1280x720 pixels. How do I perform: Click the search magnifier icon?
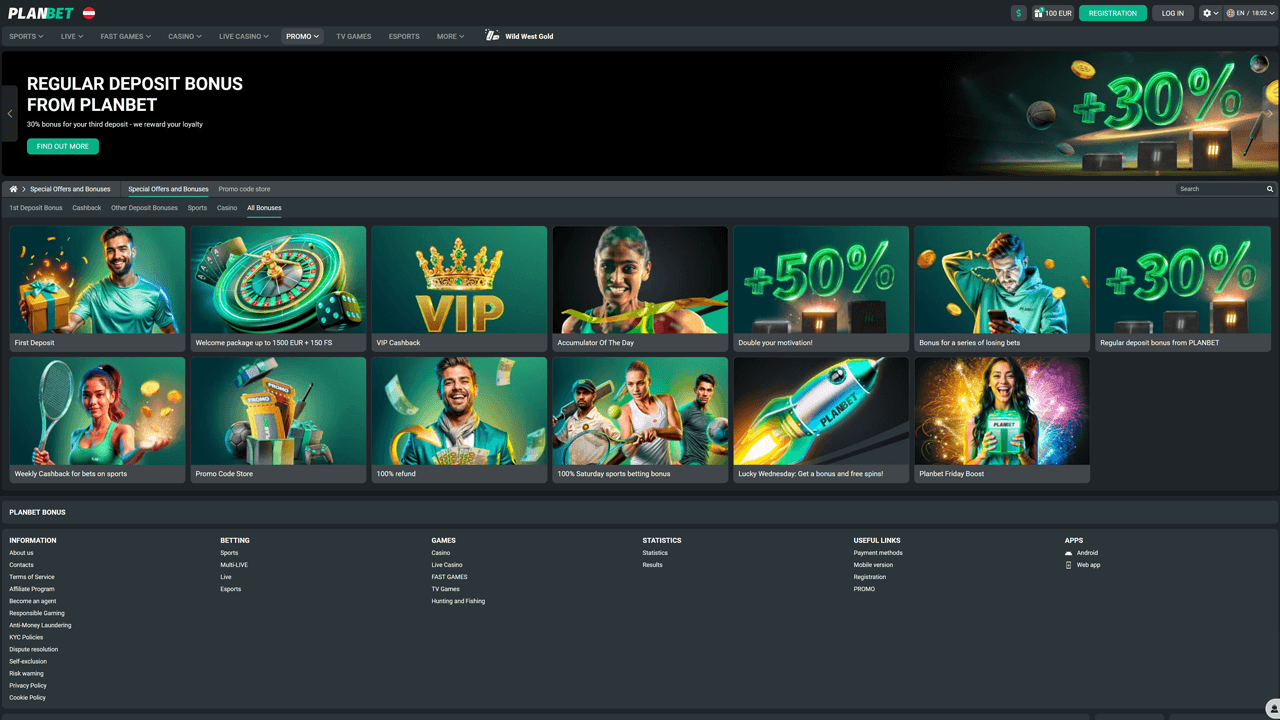[x=1270, y=189]
